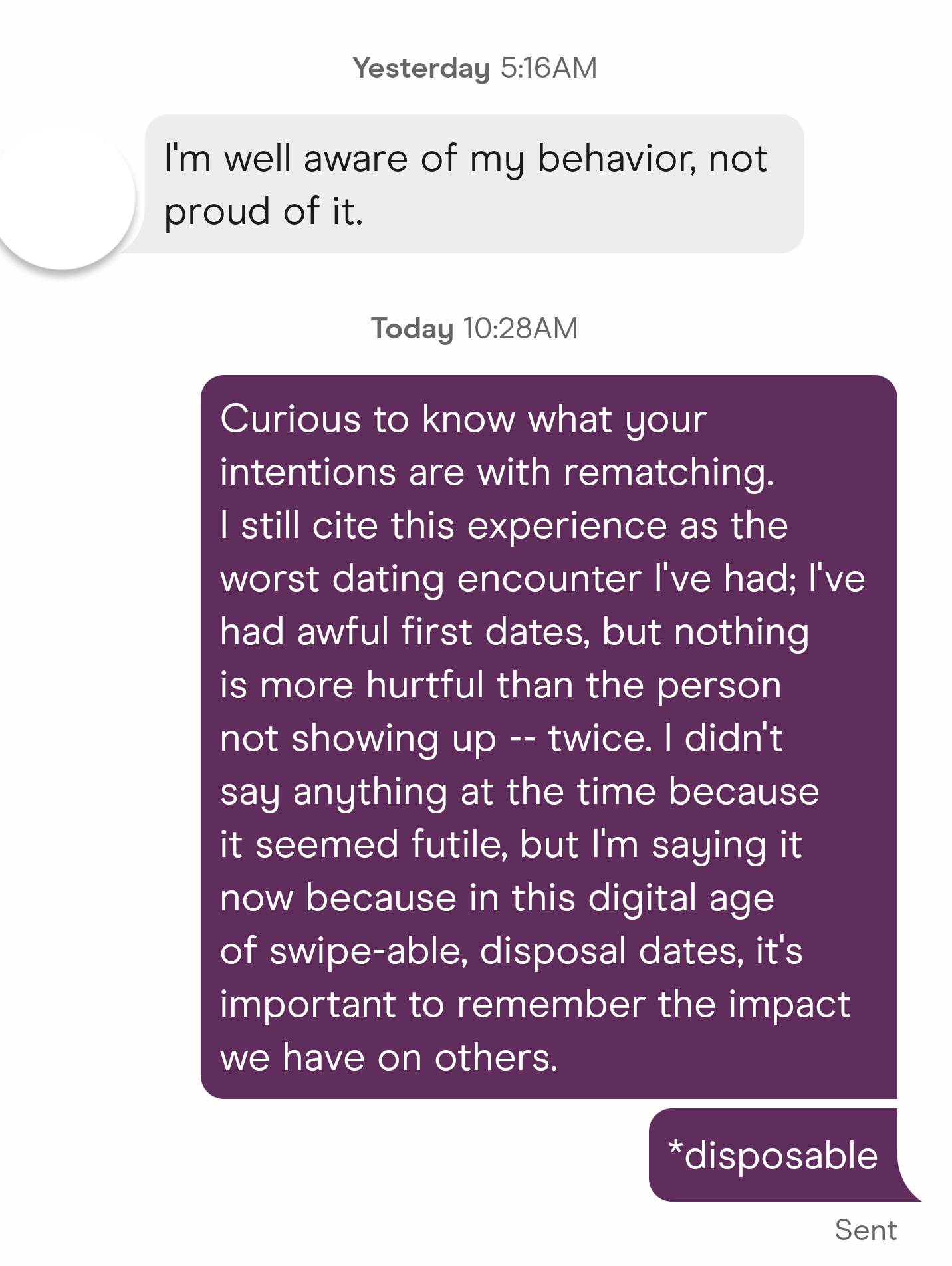The width and height of the screenshot is (952, 1266).
Task: Click the phrase 'proud of it.'
Action: 263,211
